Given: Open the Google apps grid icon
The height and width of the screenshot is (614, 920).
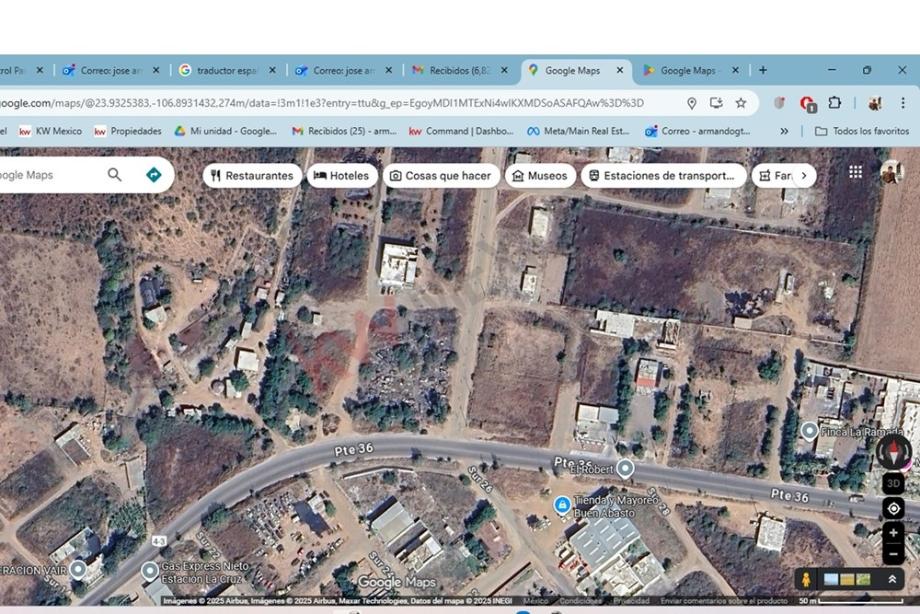Looking at the screenshot, I should 856,171.
